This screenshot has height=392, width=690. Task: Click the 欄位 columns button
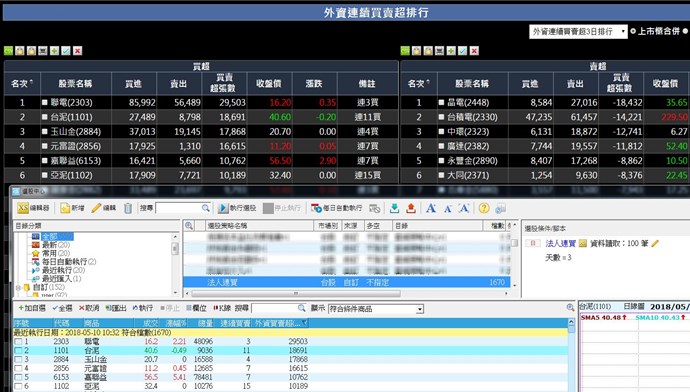(196, 308)
